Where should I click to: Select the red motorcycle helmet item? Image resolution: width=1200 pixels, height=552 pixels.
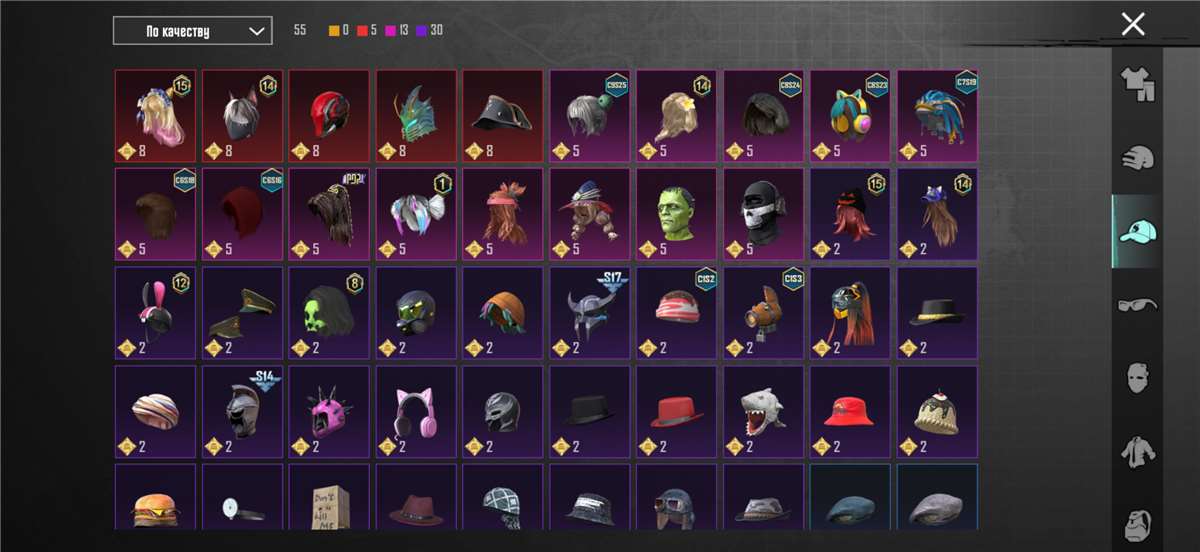[329, 116]
